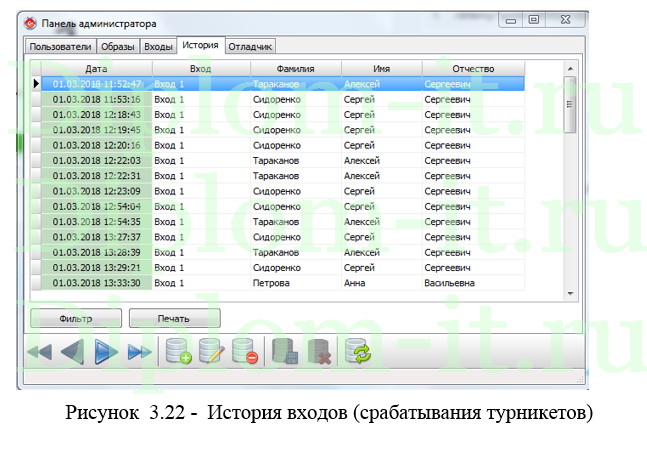This screenshot has height=451, width=647.
Task: Refresh data database icon with green arrows
Action: 357,351
